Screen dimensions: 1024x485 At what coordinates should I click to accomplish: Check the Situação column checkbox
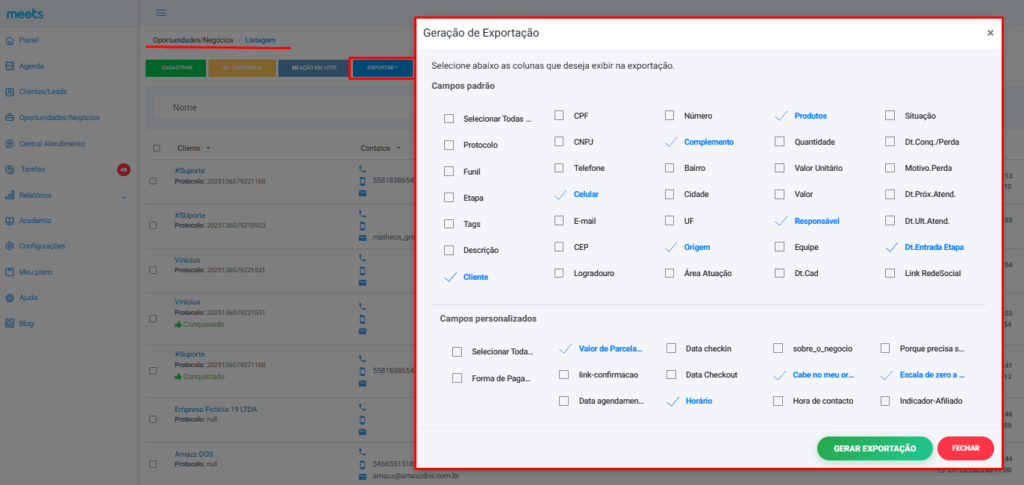(x=890, y=116)
